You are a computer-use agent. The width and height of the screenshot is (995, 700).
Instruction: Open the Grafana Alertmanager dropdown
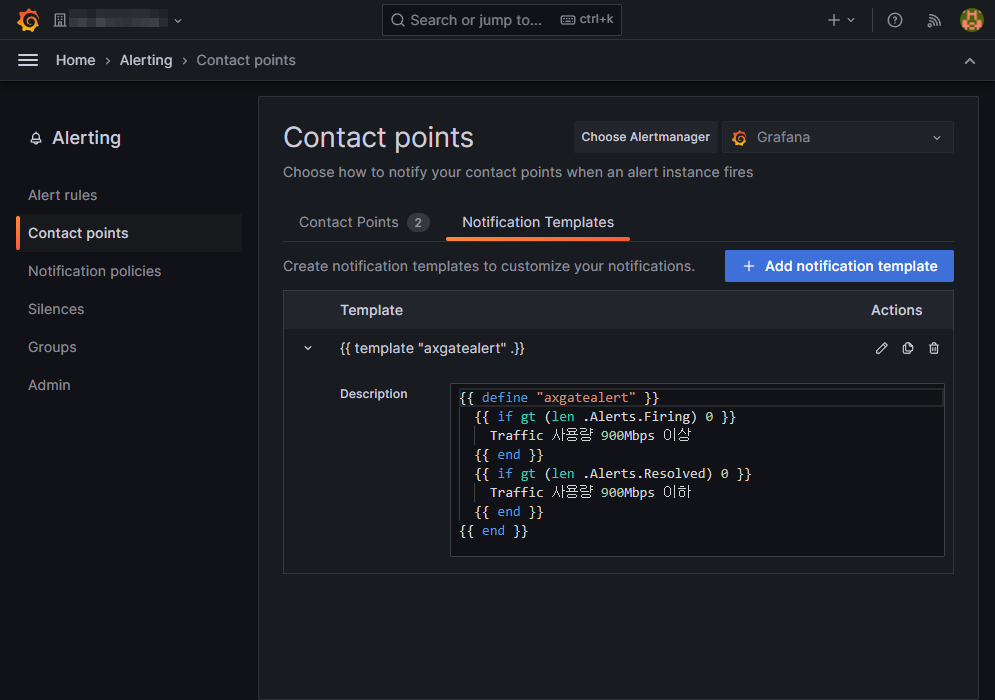(x=838, y=137)
